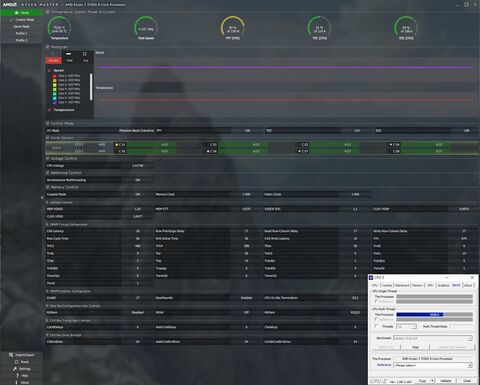Open the Reference processor dropdown in CPU-Z
Viewport: 480px width, 385px height.
[470, 365]
